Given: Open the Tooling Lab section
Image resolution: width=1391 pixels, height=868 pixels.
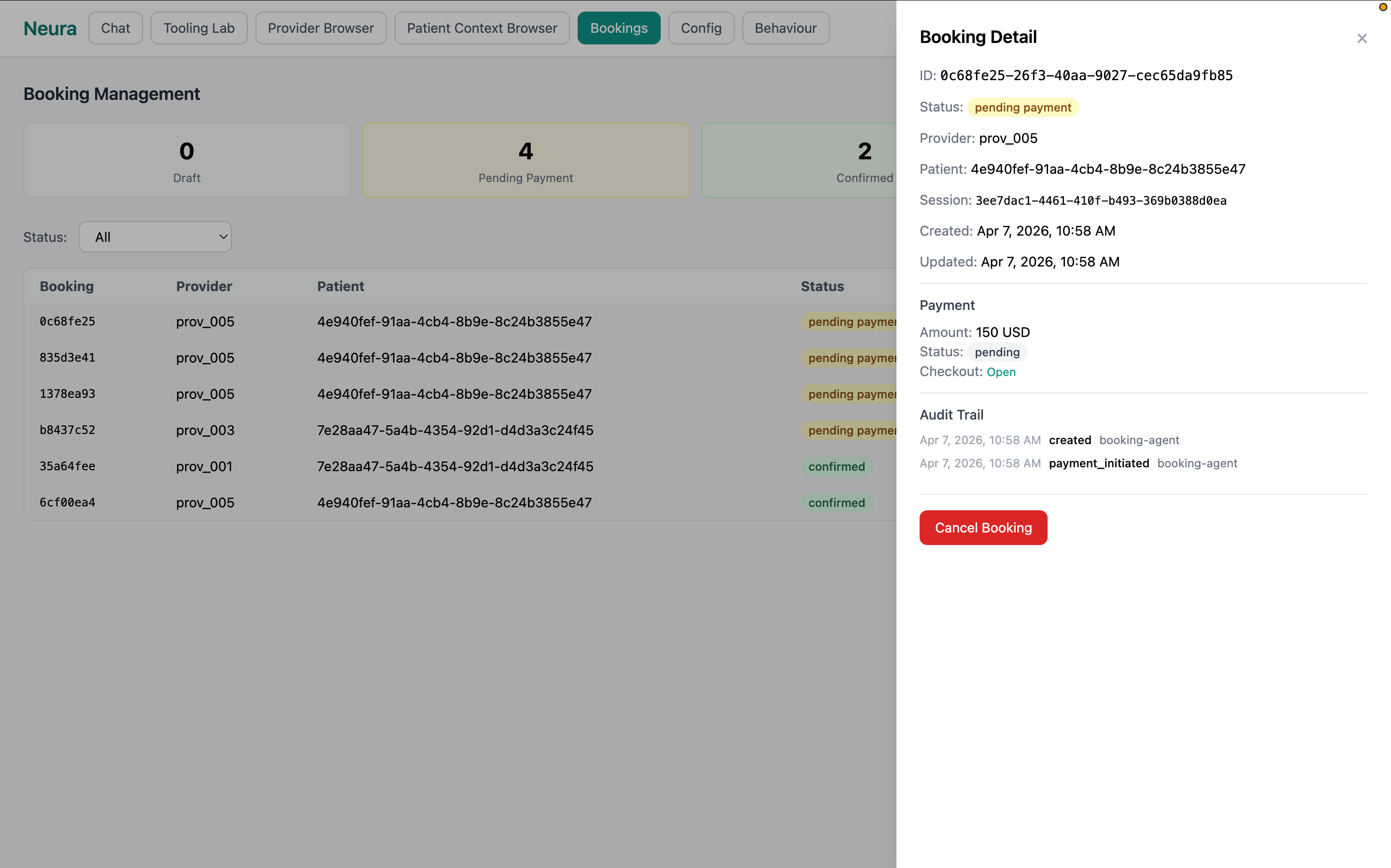Looking at the screenshot, I should pyautogui.click(x=199, y=28).
